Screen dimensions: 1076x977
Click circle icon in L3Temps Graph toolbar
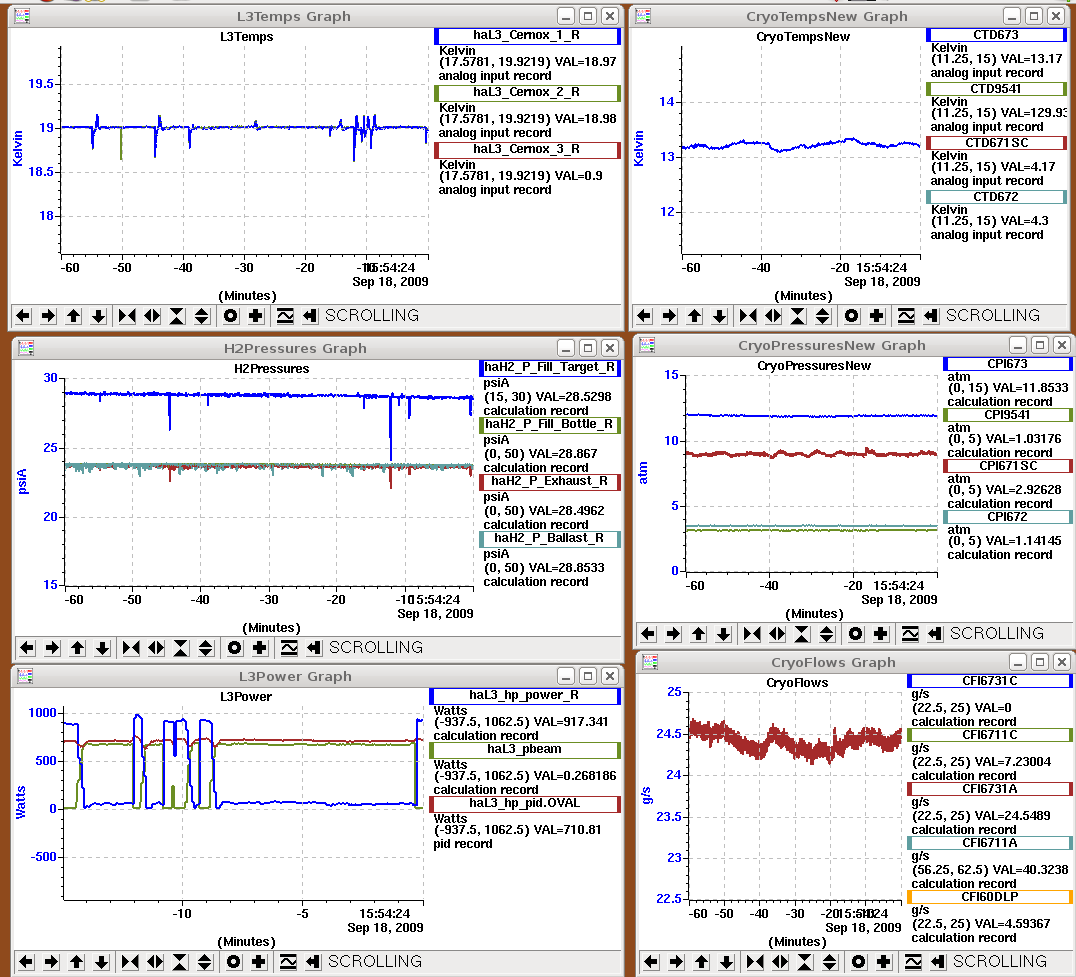click(x=231, y=316)
